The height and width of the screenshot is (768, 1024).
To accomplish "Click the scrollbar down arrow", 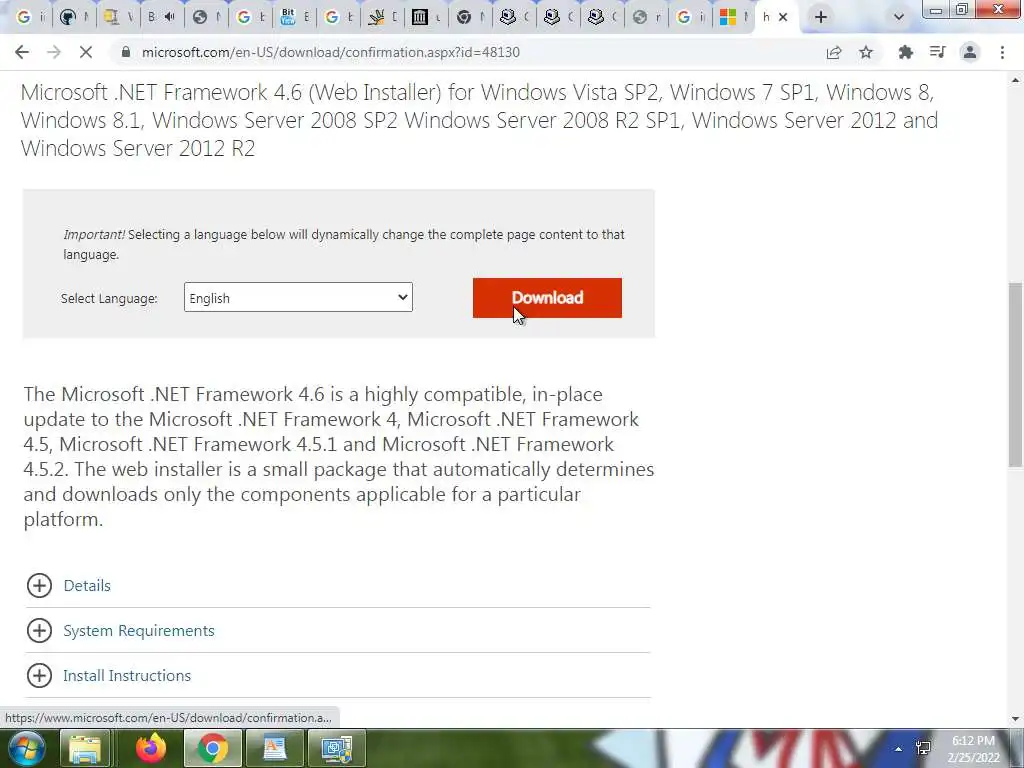I will tap(1015, 719).
